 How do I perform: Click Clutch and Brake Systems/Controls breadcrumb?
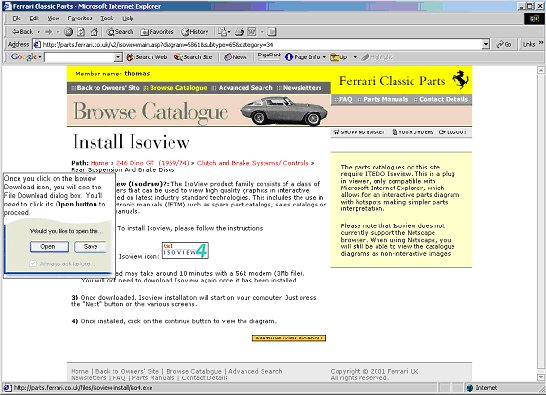(252, 163)
